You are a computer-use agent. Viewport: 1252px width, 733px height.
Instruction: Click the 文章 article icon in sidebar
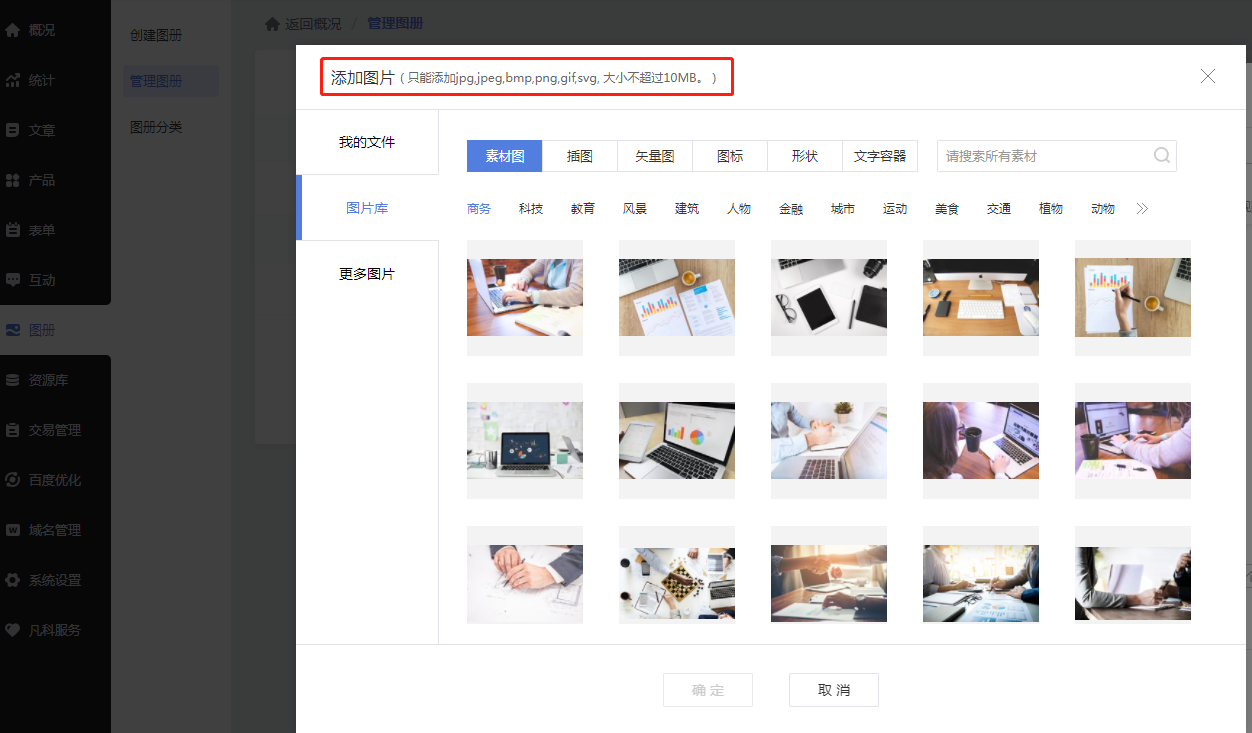click(13, 130)
